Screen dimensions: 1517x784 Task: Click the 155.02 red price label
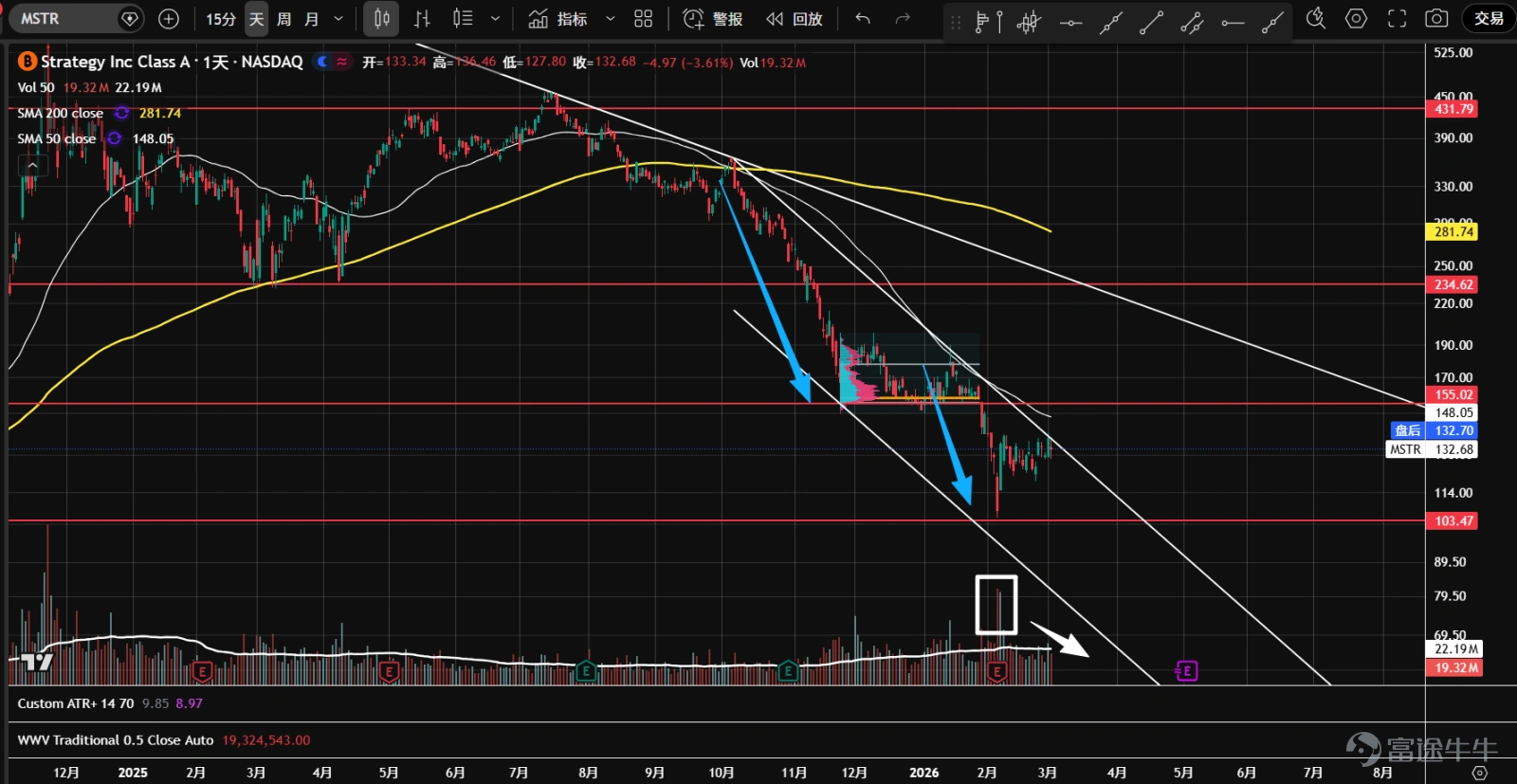pos(1453,395)
